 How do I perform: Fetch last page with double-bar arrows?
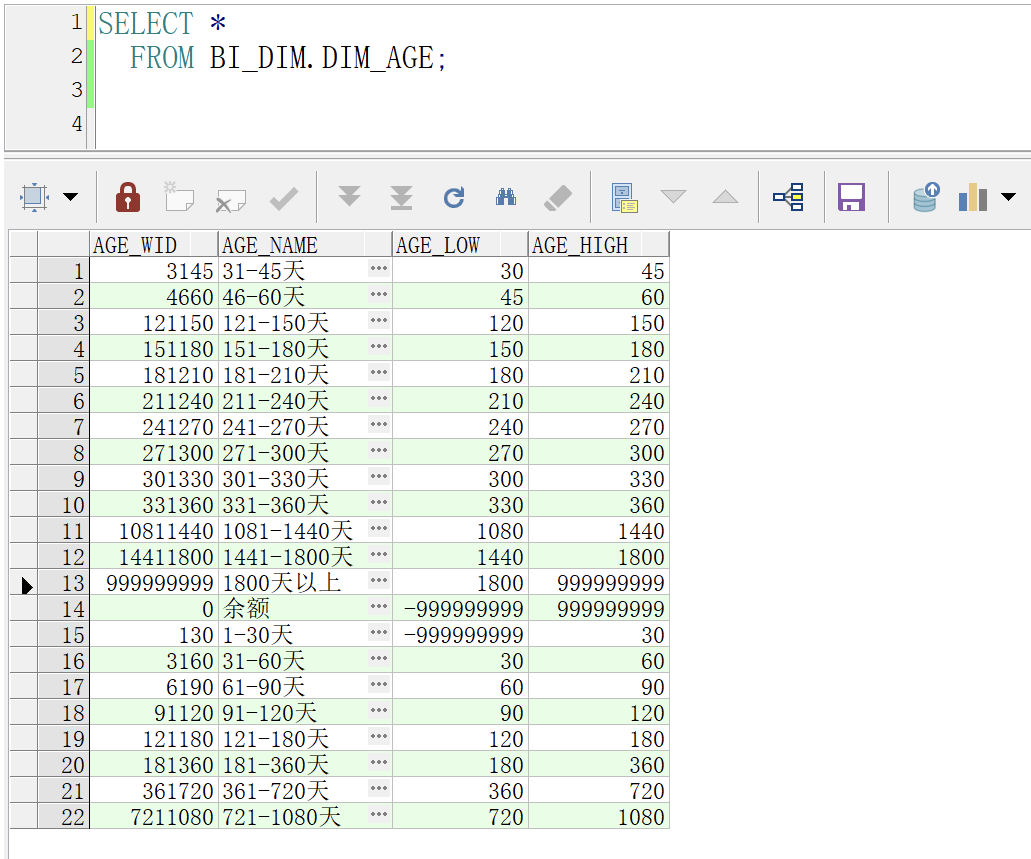401,197
